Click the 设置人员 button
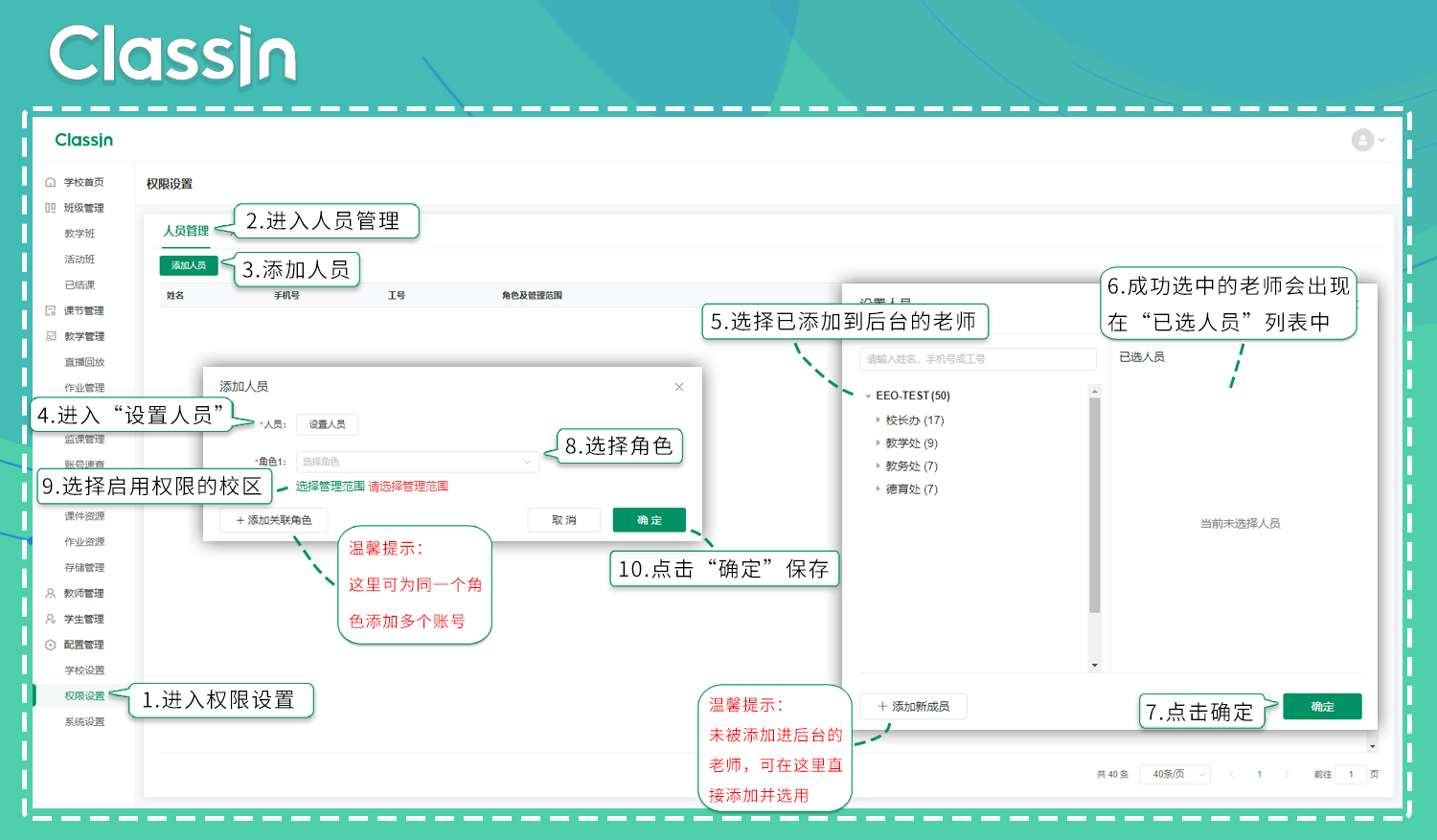1437x840 pixels. [x=327, y=424]
